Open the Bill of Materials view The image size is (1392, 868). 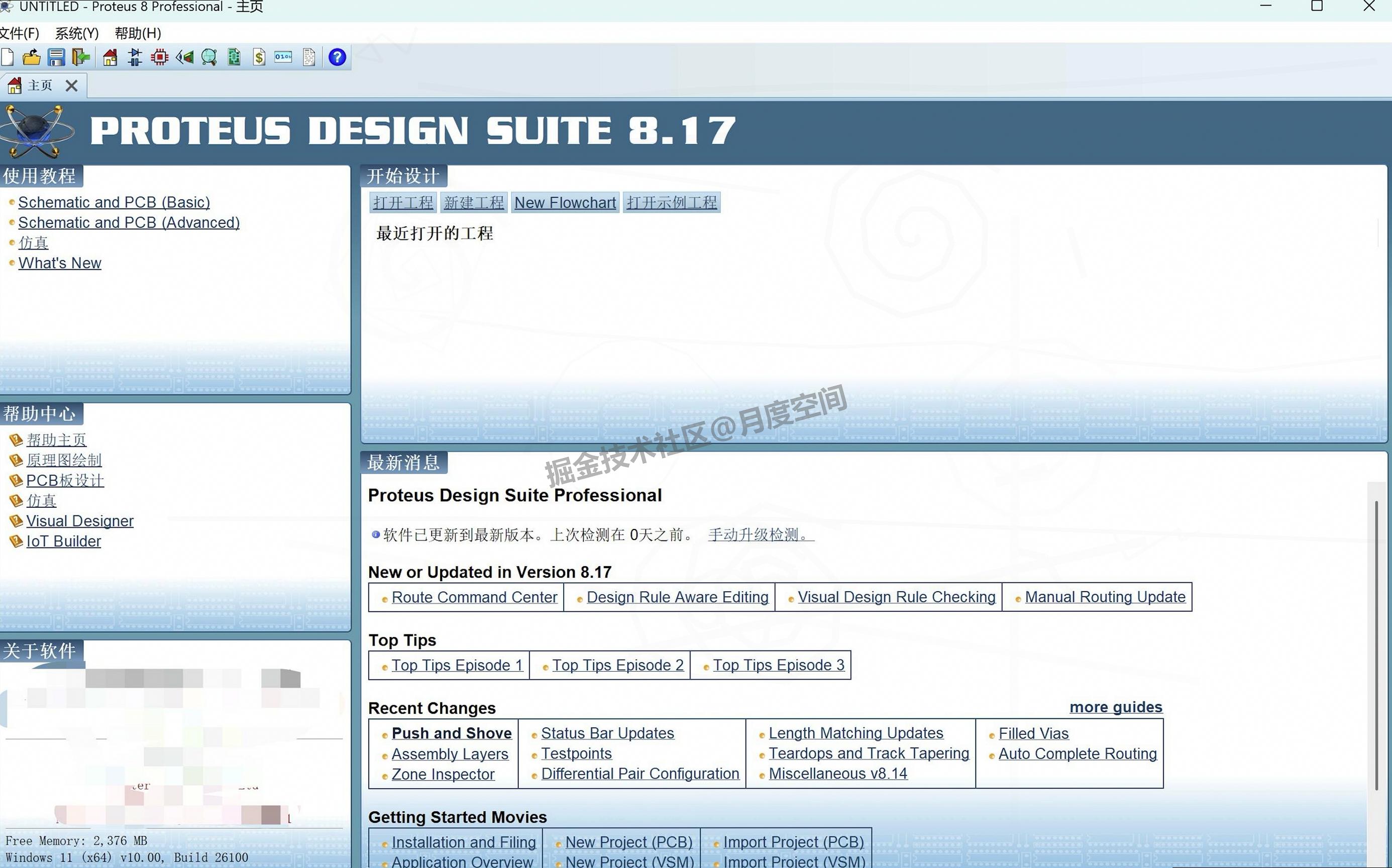[259, 57]
